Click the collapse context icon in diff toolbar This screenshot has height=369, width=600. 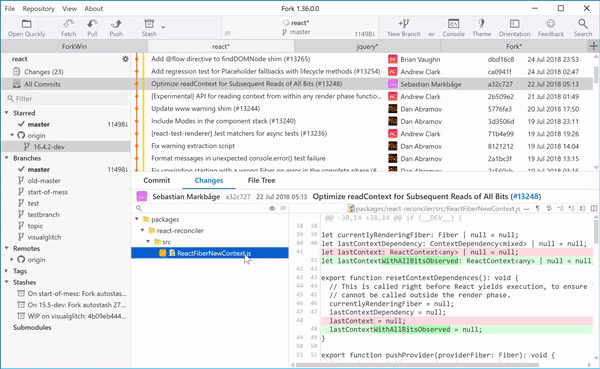pos(560,208)
